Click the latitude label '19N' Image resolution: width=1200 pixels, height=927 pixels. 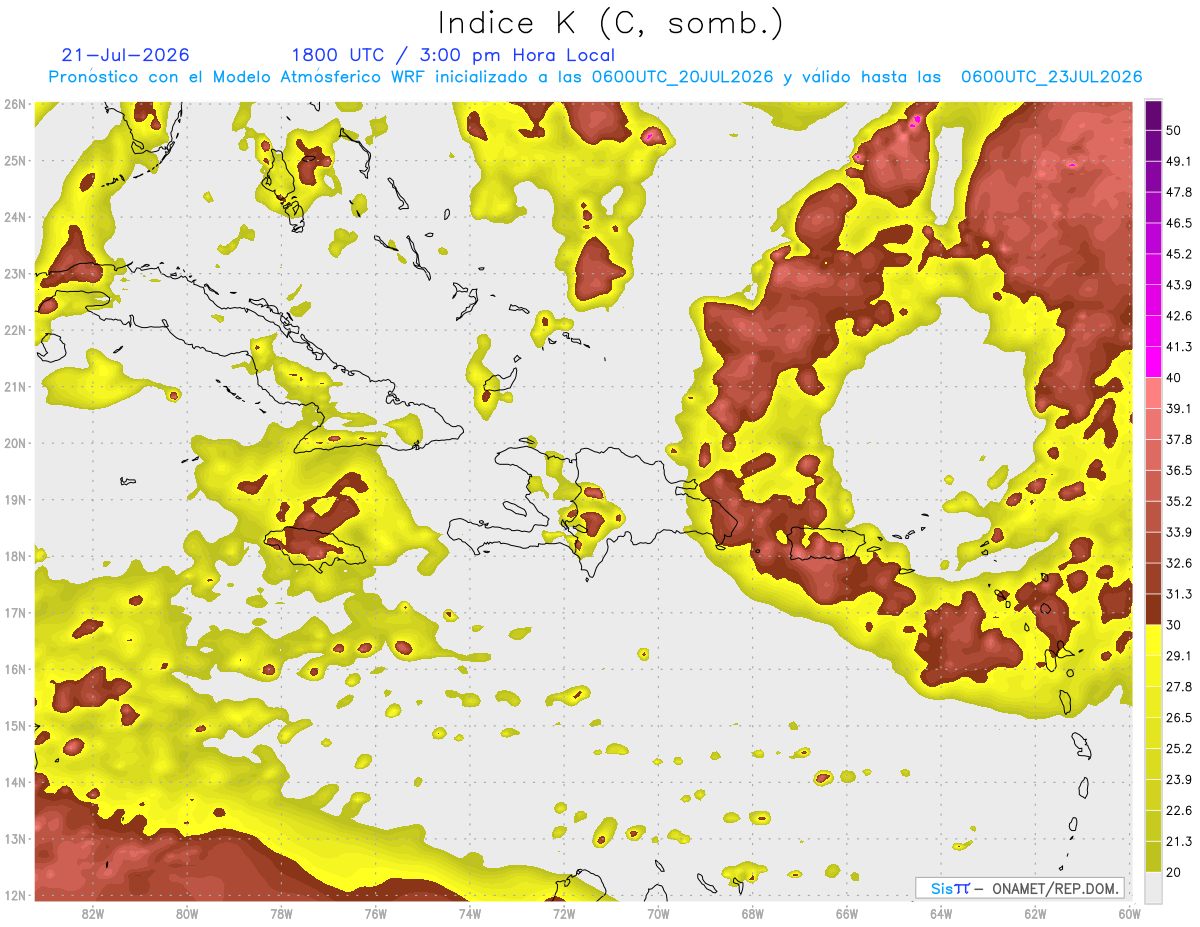pyautogui.click(x=14, y=499)
